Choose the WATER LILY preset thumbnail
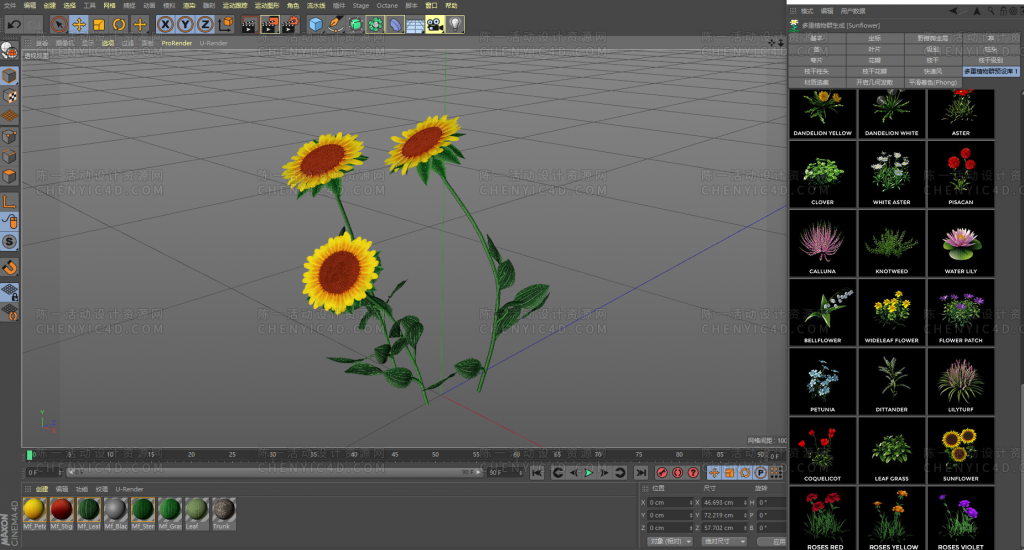1024x550 pixels. coord(960,246)
